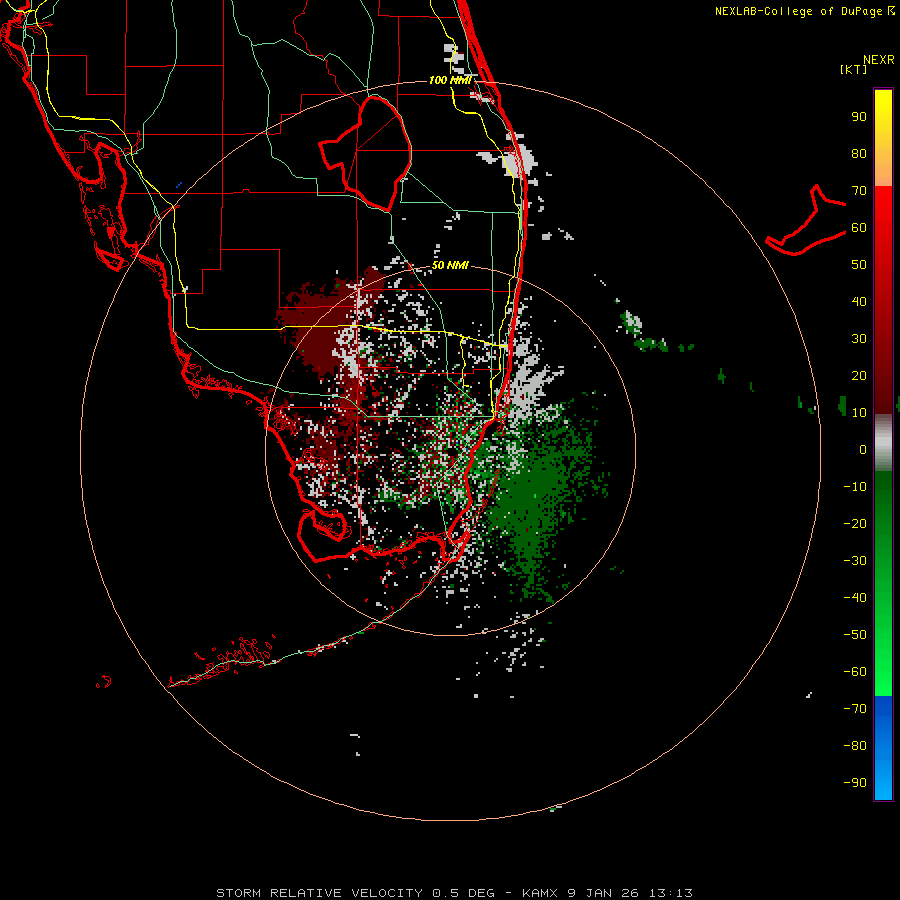The image size is (900, 900).
Task: Click the "100 NMI" range ring label
Action: tap(450, 80)
